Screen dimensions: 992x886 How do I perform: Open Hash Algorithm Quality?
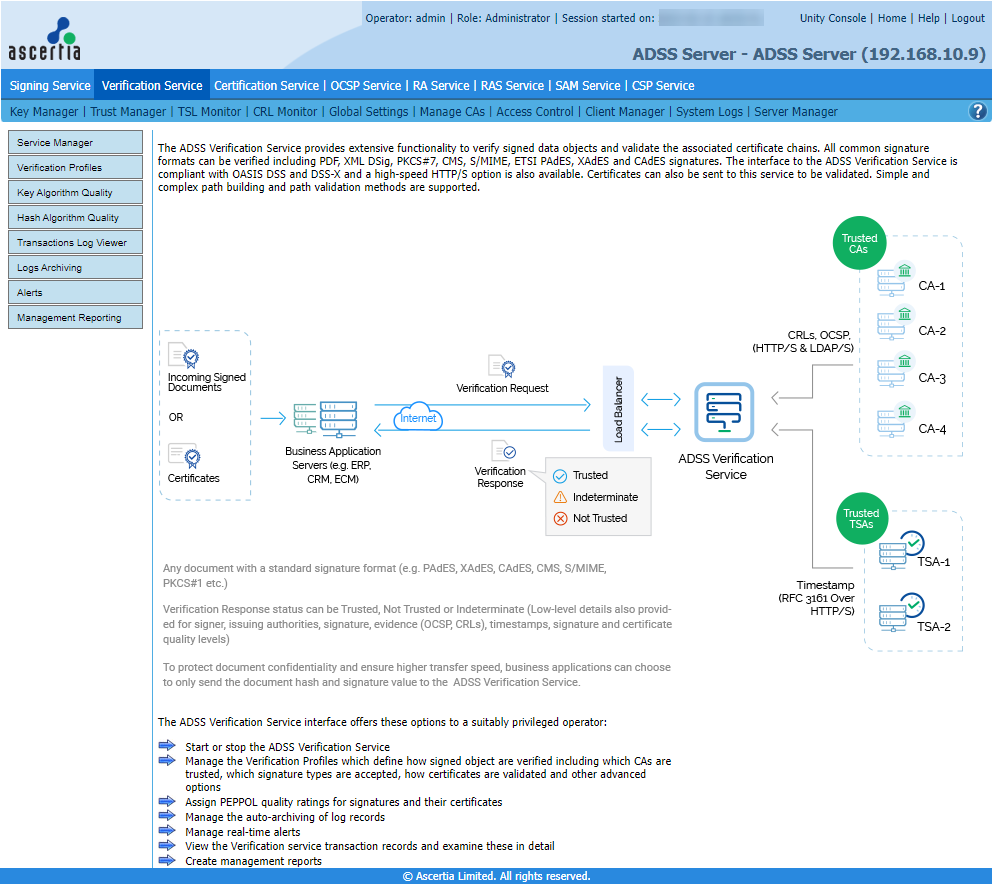coord(75,217)
